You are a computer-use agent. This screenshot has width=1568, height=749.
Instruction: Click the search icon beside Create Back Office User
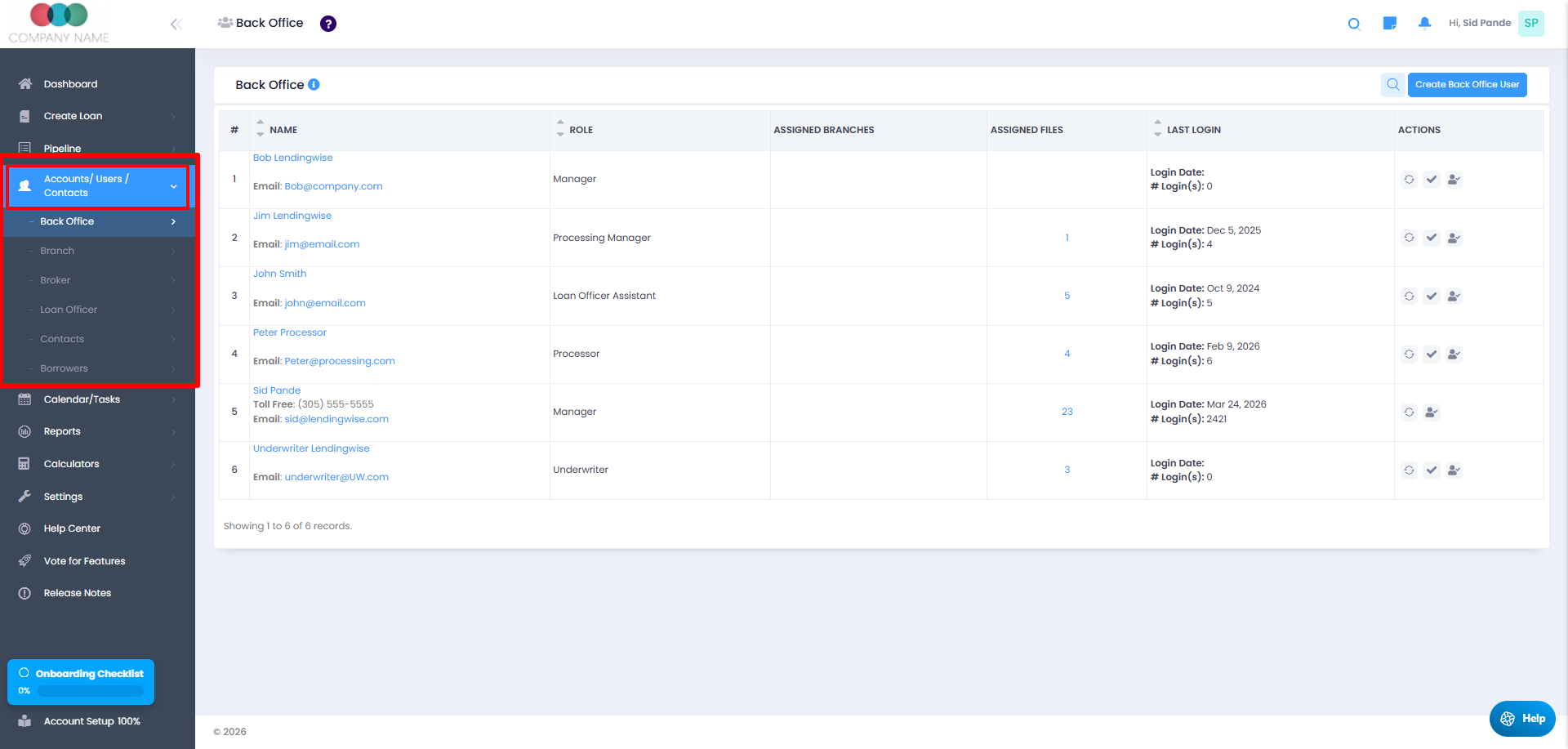coord(1392,85)
